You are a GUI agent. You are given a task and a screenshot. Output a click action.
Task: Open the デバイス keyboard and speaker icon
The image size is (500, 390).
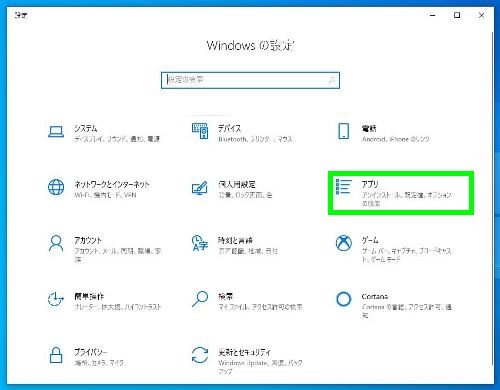[200, 131]
